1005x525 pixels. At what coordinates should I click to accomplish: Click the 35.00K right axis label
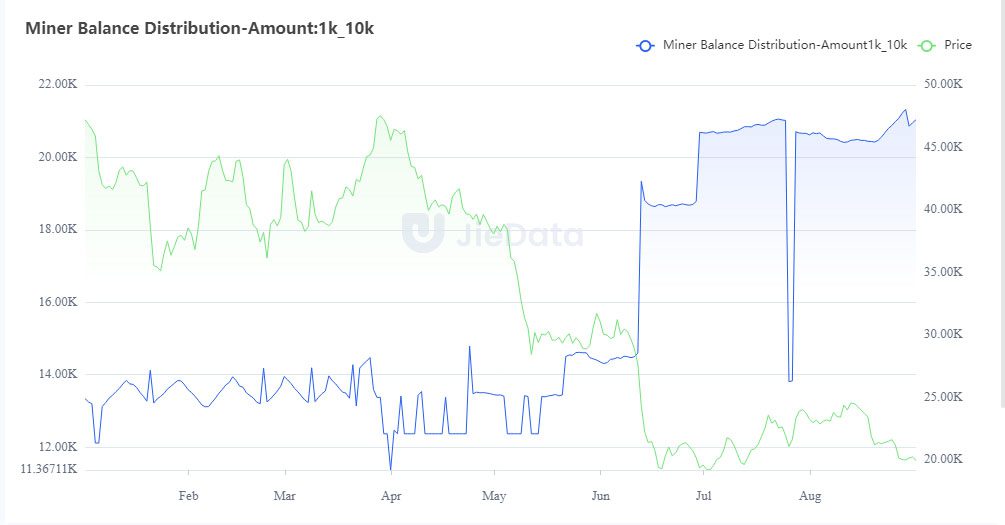point(943,272)
